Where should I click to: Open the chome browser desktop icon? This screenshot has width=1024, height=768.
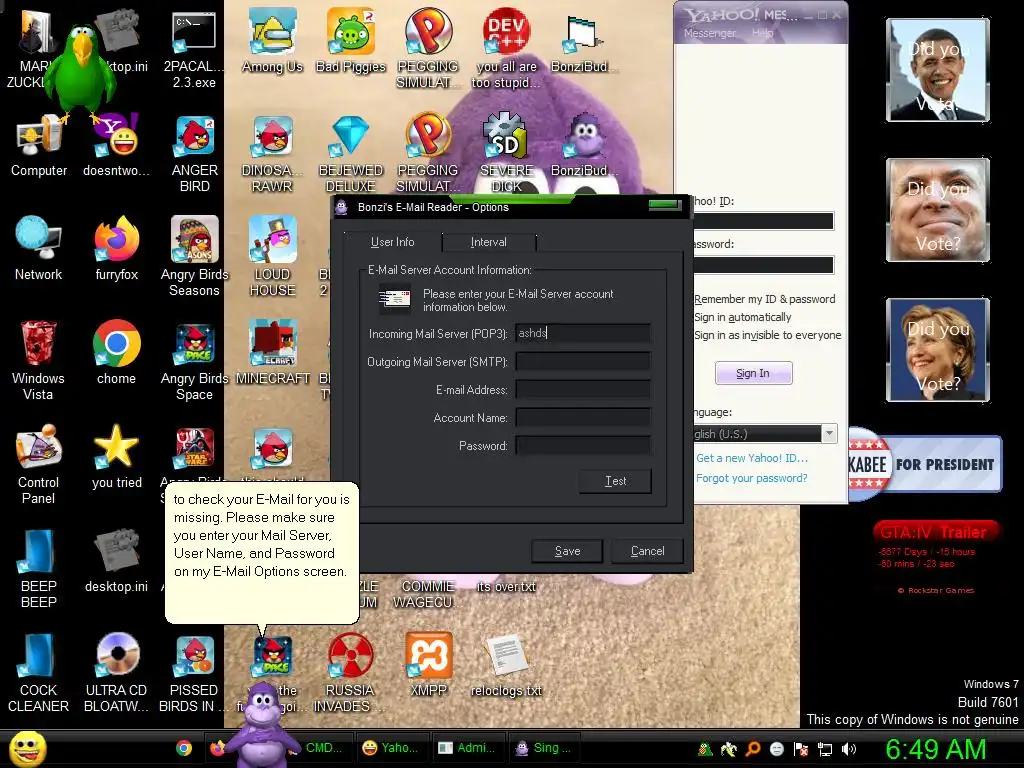pos(117,351)
